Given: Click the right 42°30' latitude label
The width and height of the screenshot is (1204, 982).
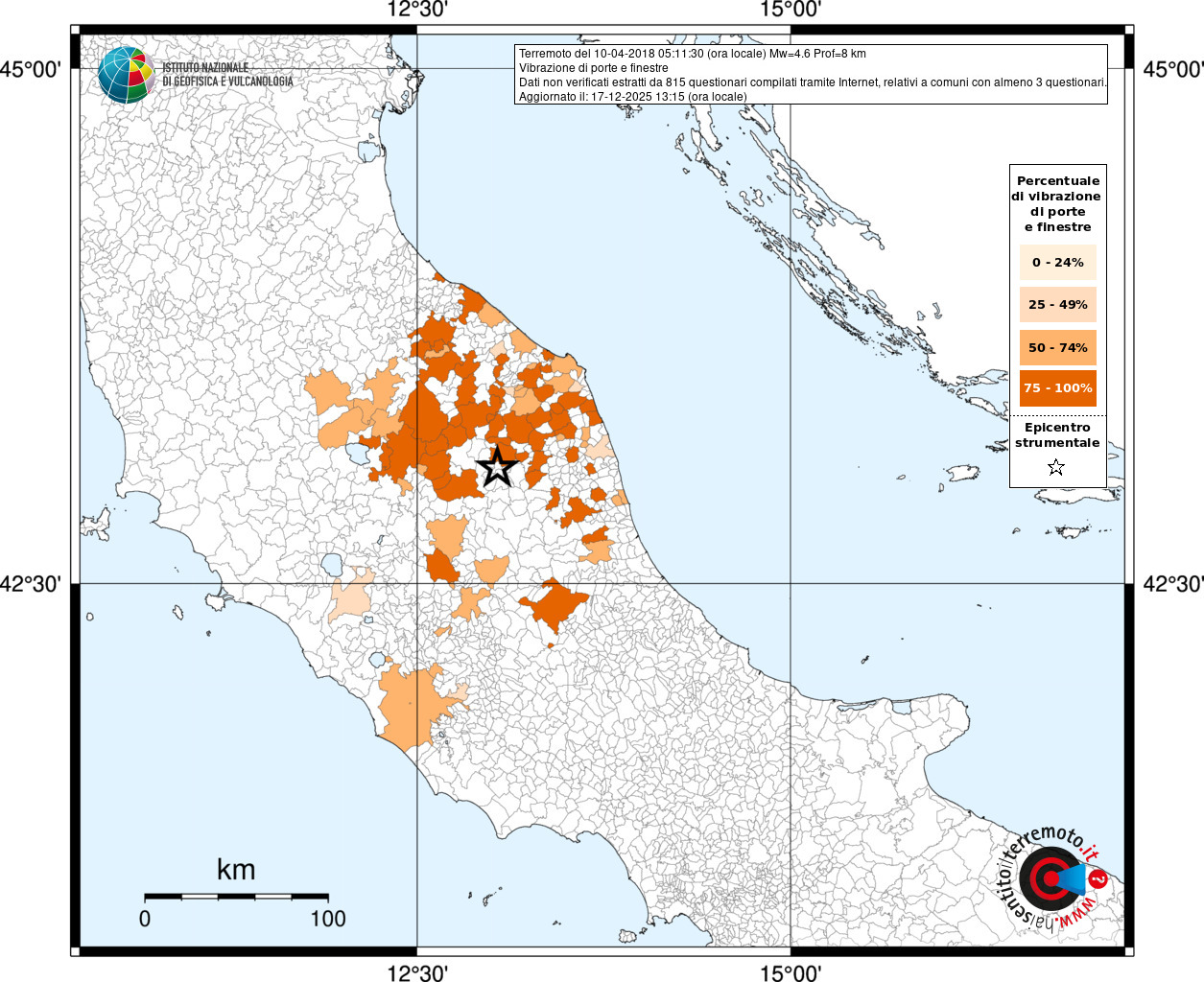Looking at the screenshot, I should pos(1173,584).
